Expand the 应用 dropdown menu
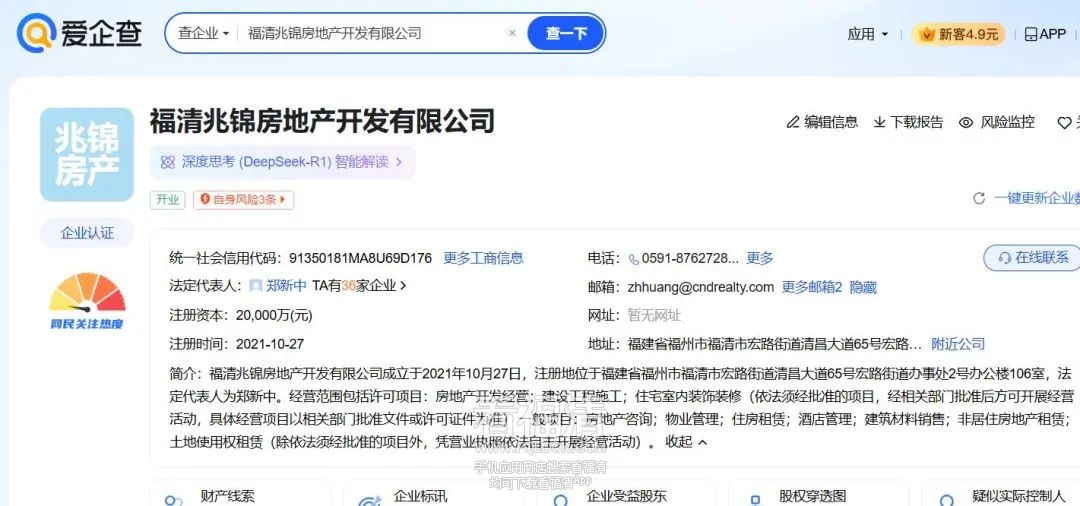This screenshot has width=1080, height=506. [x=867, y=34]
